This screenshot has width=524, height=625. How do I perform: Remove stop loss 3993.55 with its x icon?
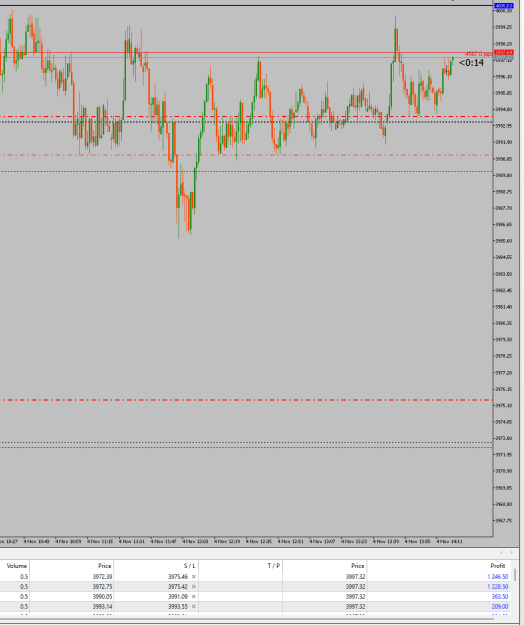pos(194,606)
